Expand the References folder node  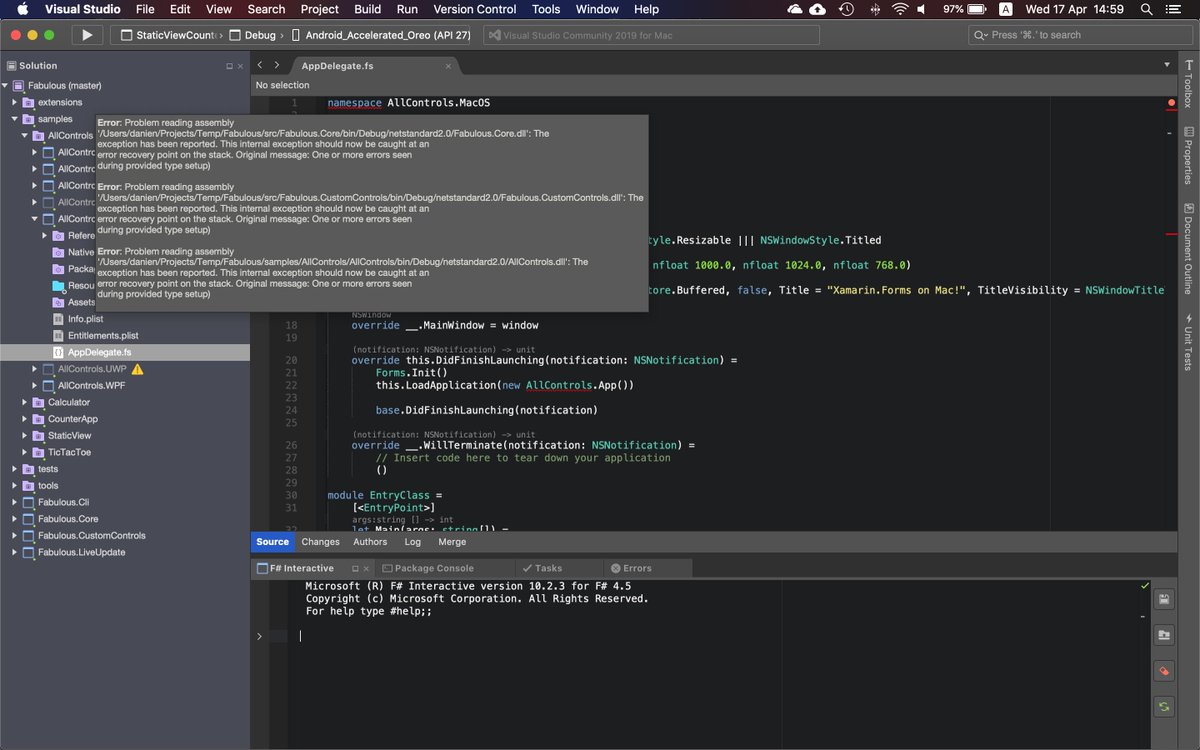45,235
